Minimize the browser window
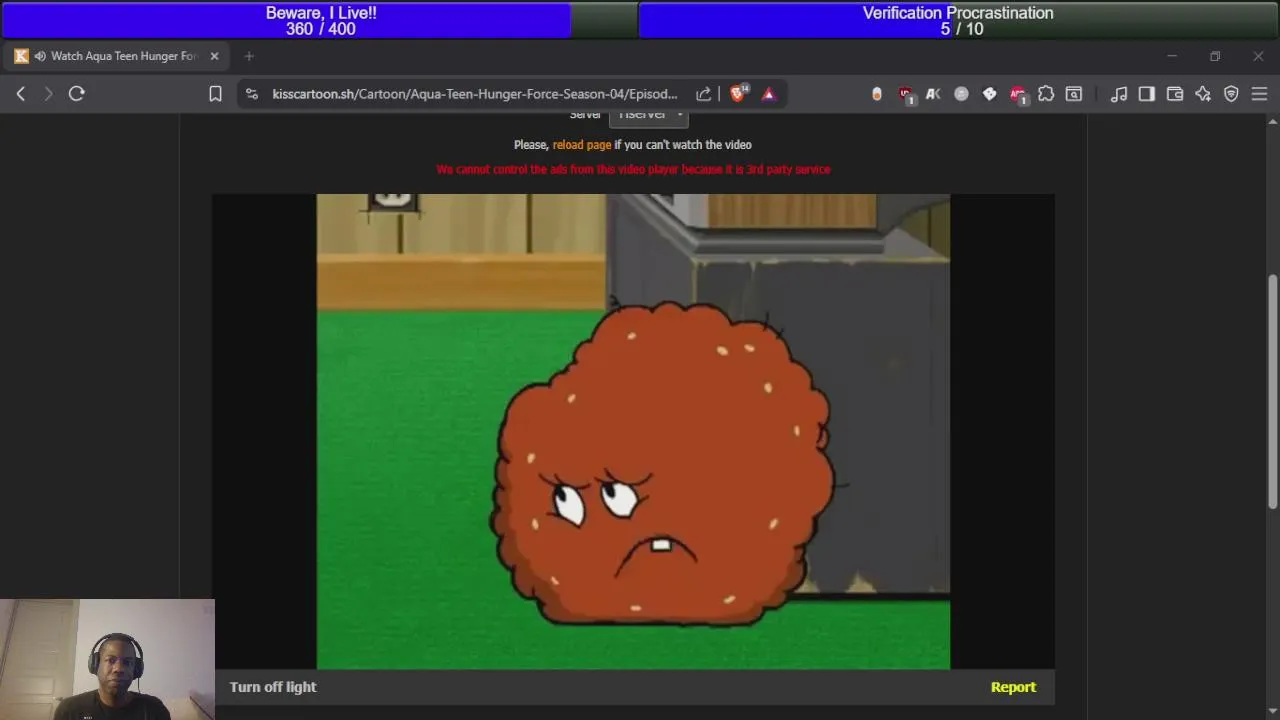This screenshot has height=720, width=1280. [x=1172, y=56]
